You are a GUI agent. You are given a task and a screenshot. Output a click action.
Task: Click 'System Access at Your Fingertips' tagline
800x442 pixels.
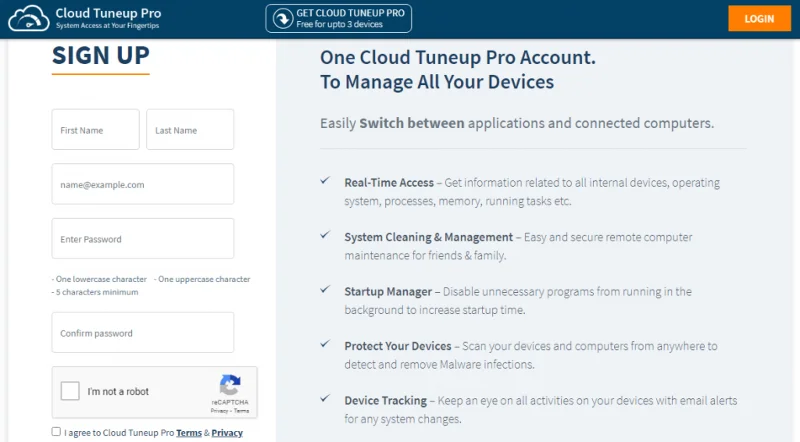coord(108,26)
